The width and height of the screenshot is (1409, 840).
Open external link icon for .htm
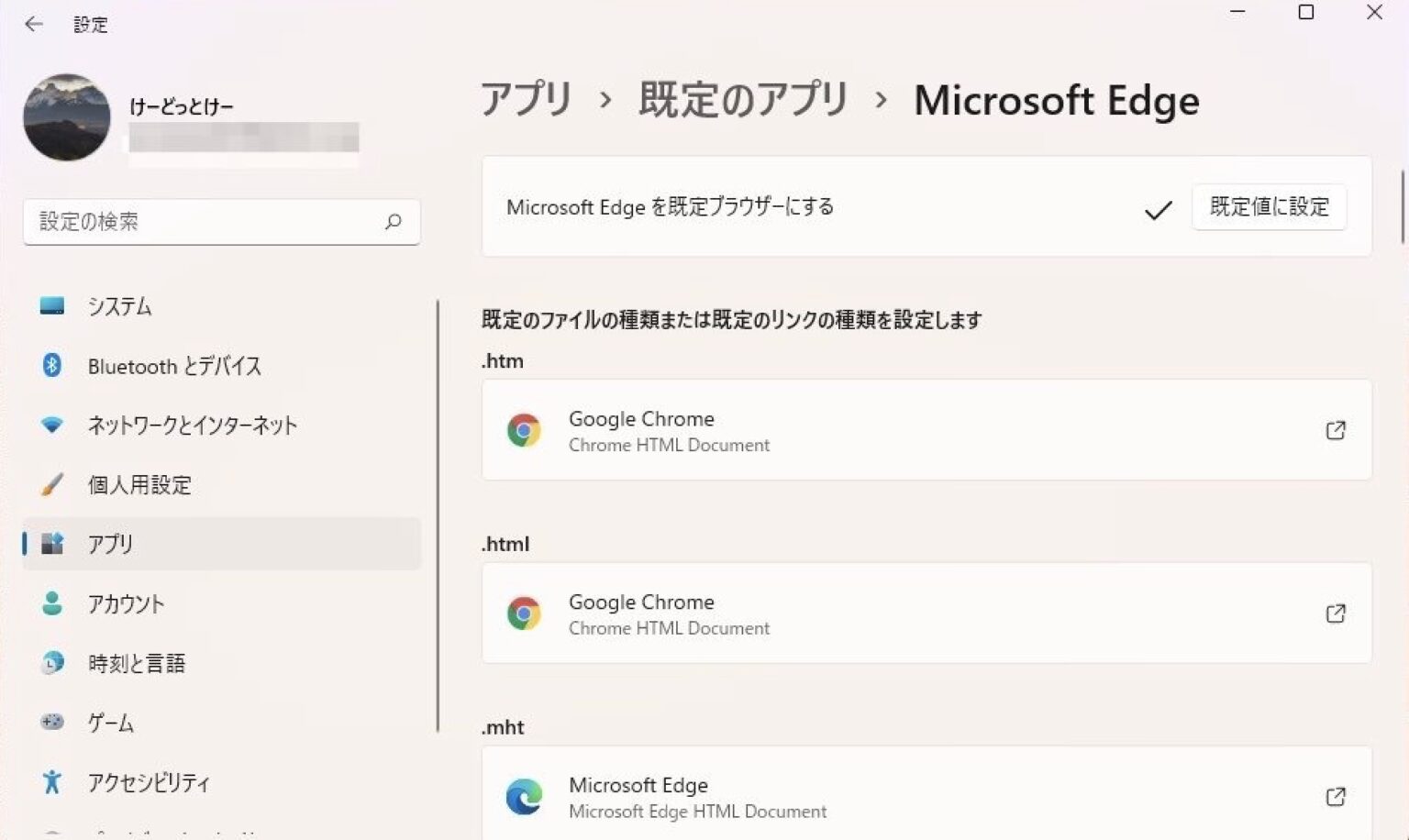click(1336, 430)
